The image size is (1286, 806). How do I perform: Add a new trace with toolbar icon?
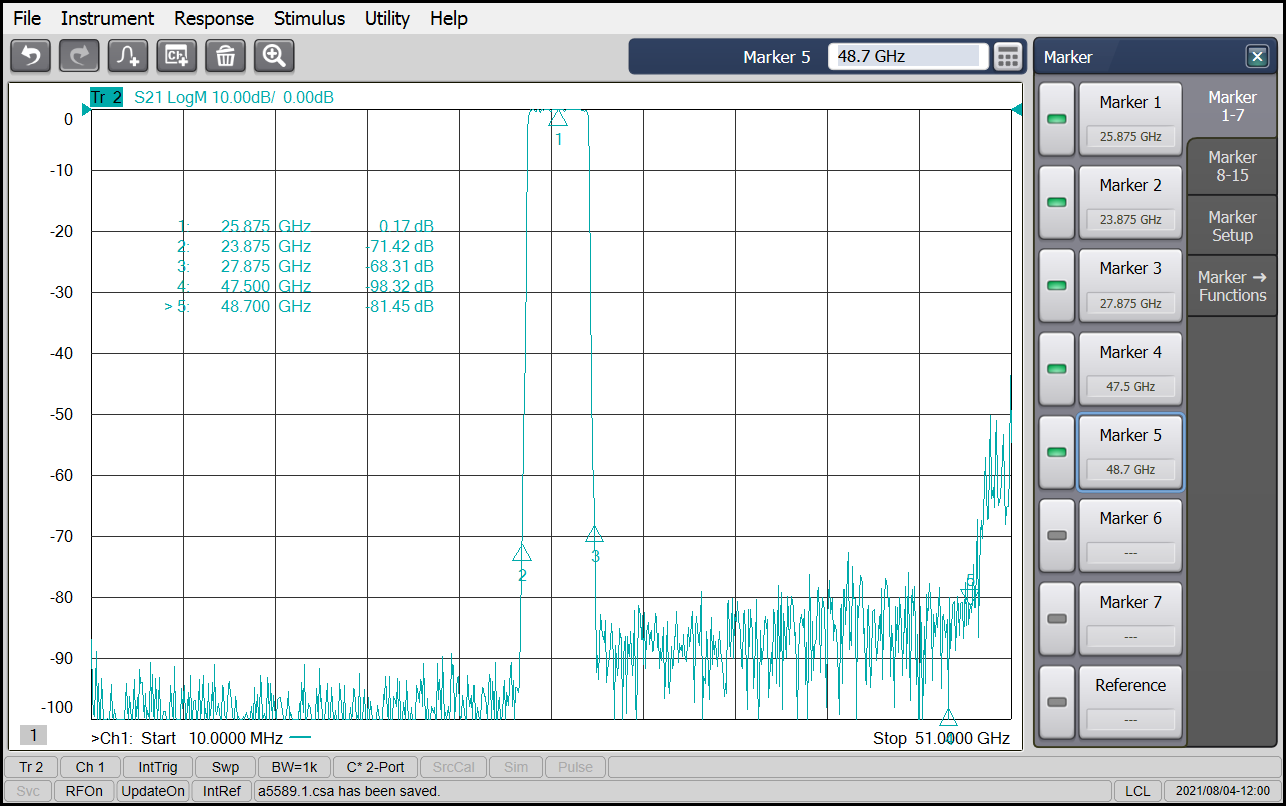[128, 56]
